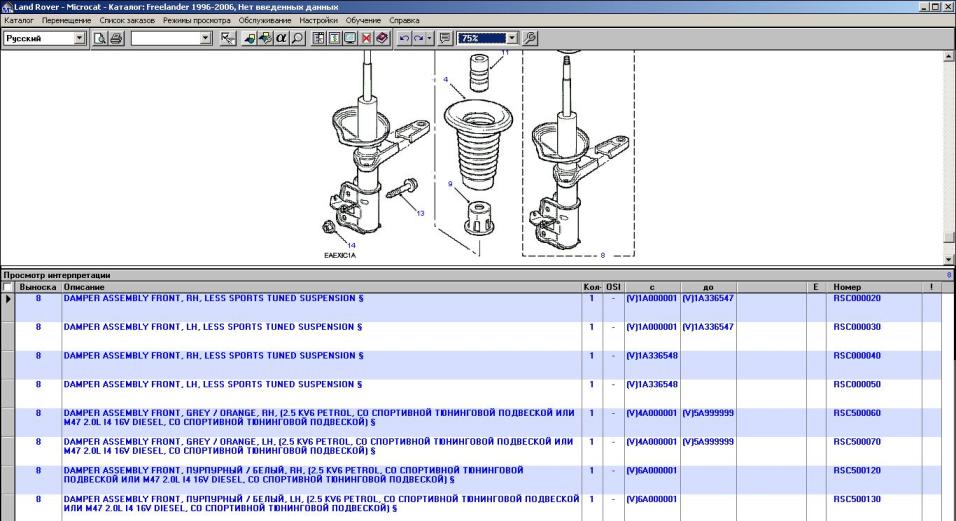Select part number RSC500130
The image size is (956, 521).
(x=857, y=498)
